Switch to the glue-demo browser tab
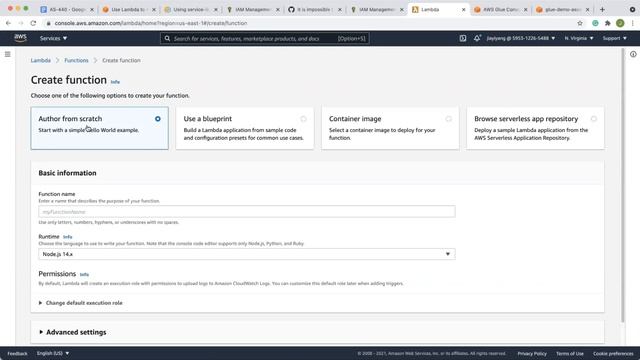 pyautogui.click(x=562, y=9)
